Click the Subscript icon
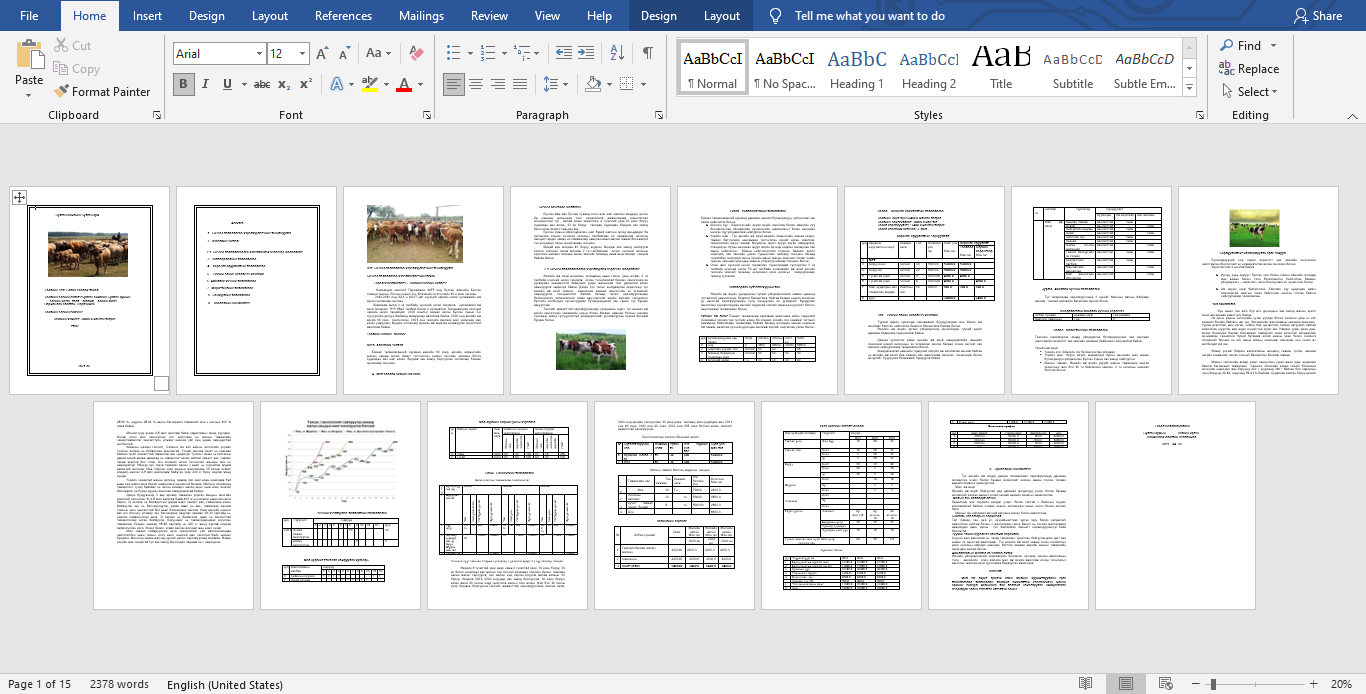 (x=283, y=85)
